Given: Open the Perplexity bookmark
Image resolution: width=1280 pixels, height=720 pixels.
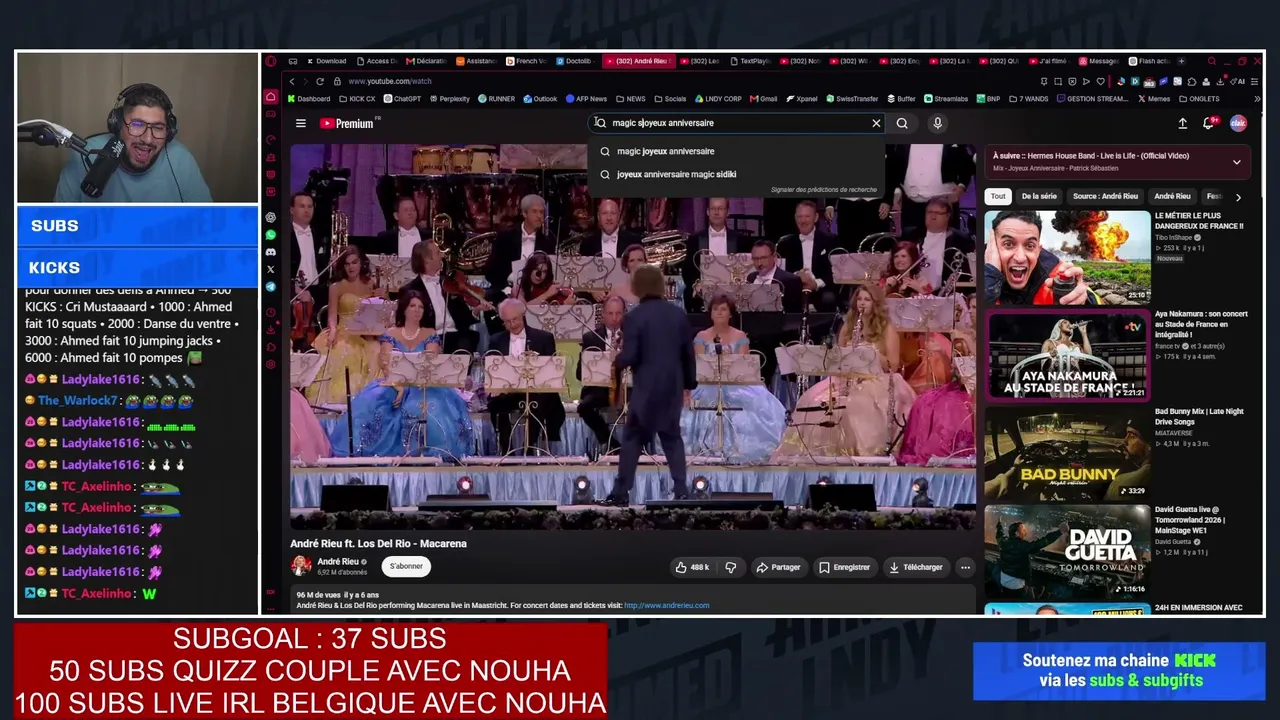Looking at the screenshot, I should tap(449, 99).
